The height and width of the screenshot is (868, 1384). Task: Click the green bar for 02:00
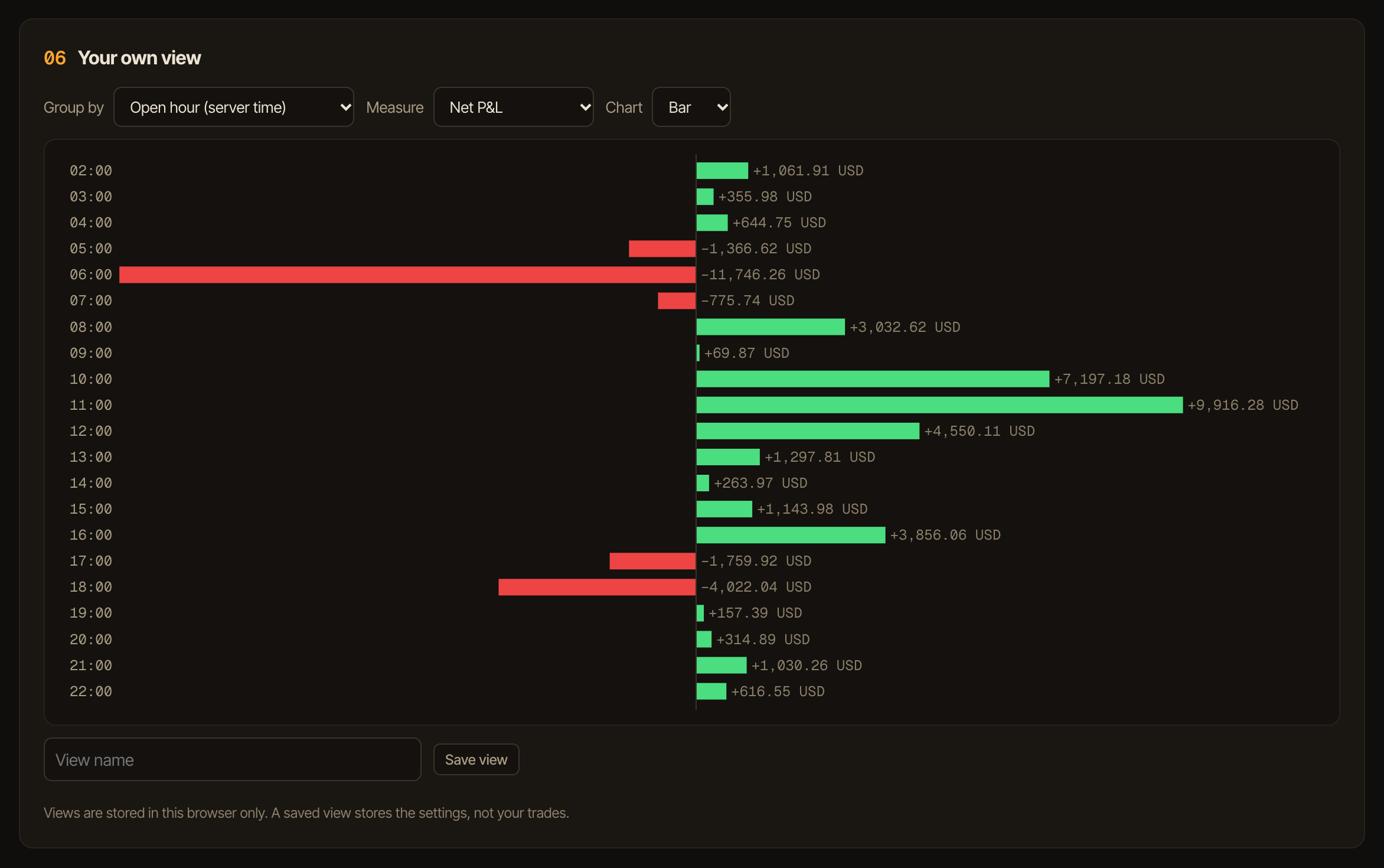click(722, 171)
